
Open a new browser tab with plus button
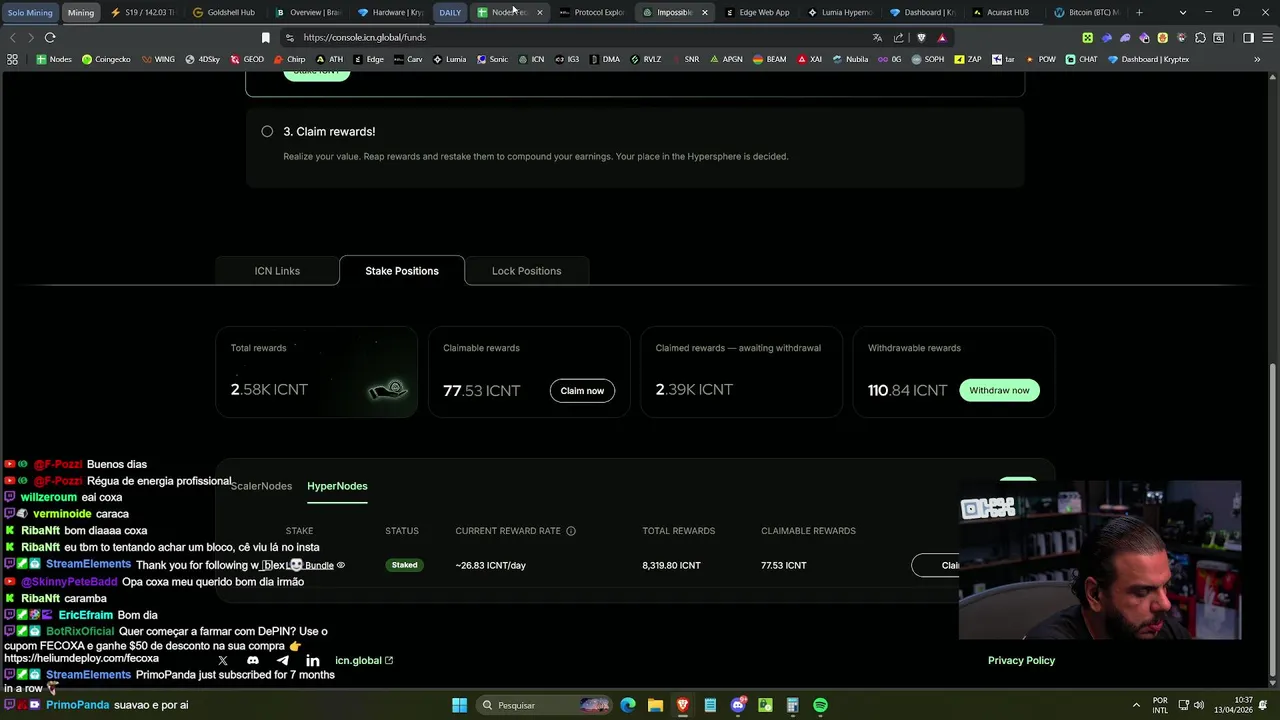point(1139,12)
